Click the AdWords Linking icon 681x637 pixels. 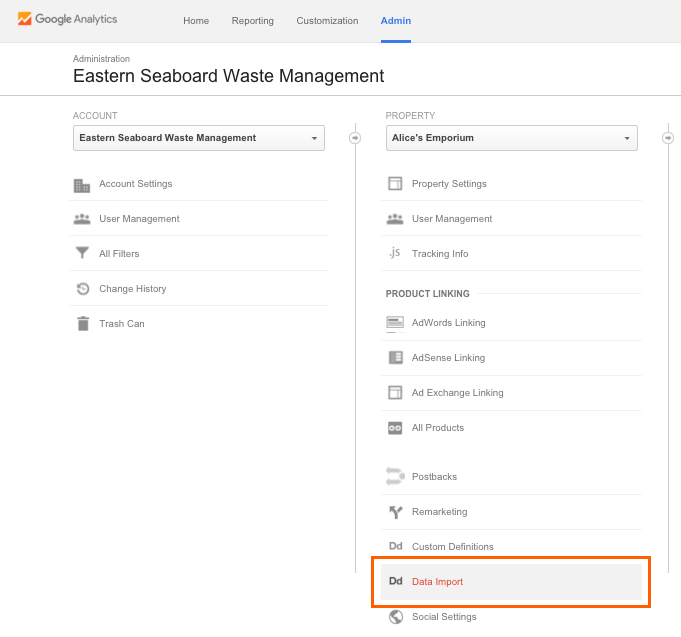(x=395, y=323)
